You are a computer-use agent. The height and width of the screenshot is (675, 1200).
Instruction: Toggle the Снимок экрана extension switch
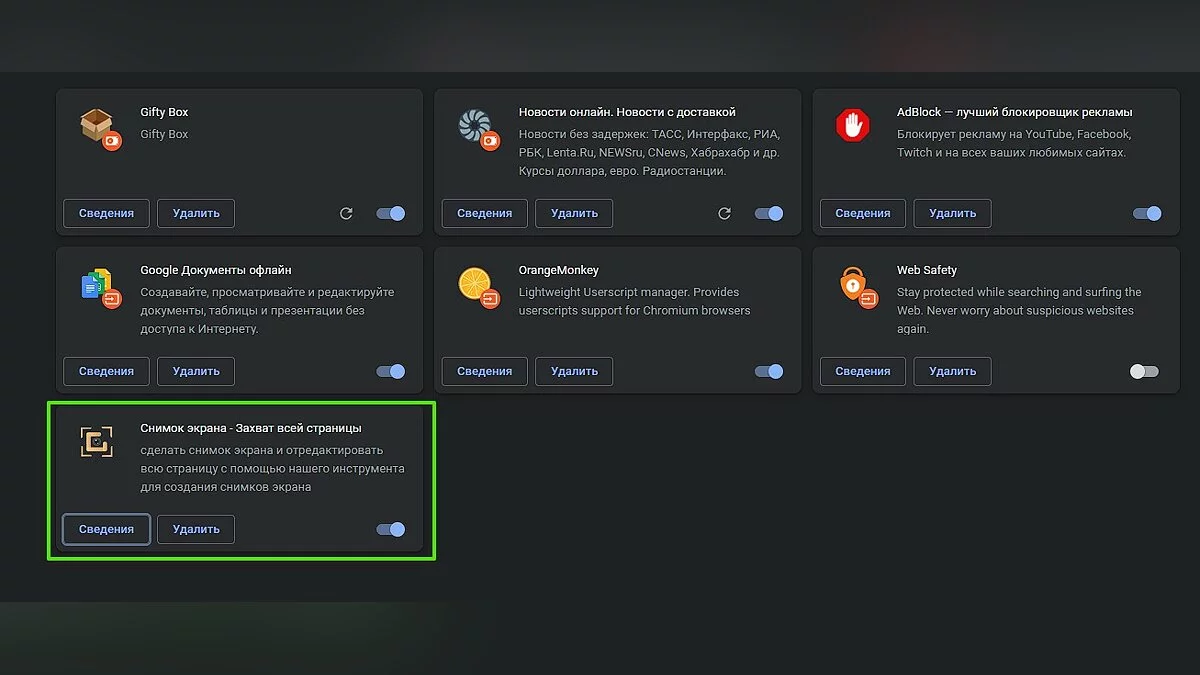click(x=391, y=529)
